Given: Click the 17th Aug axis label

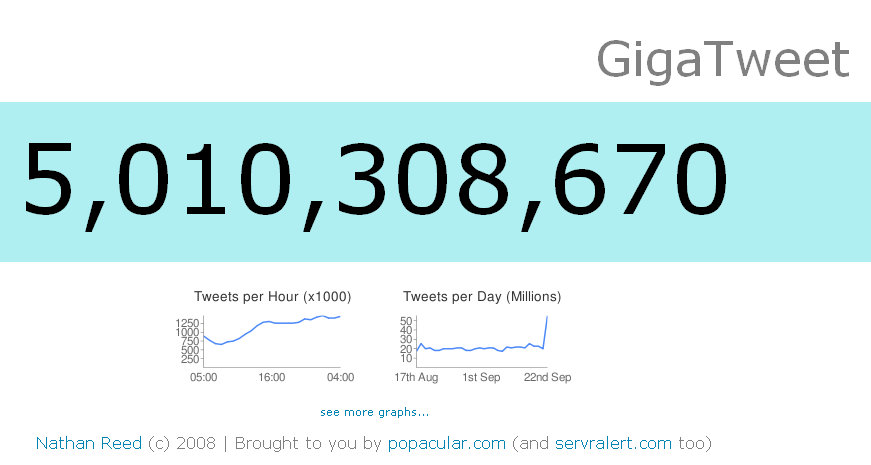Looking at the screenshot, I should click(x=416, y=377).
